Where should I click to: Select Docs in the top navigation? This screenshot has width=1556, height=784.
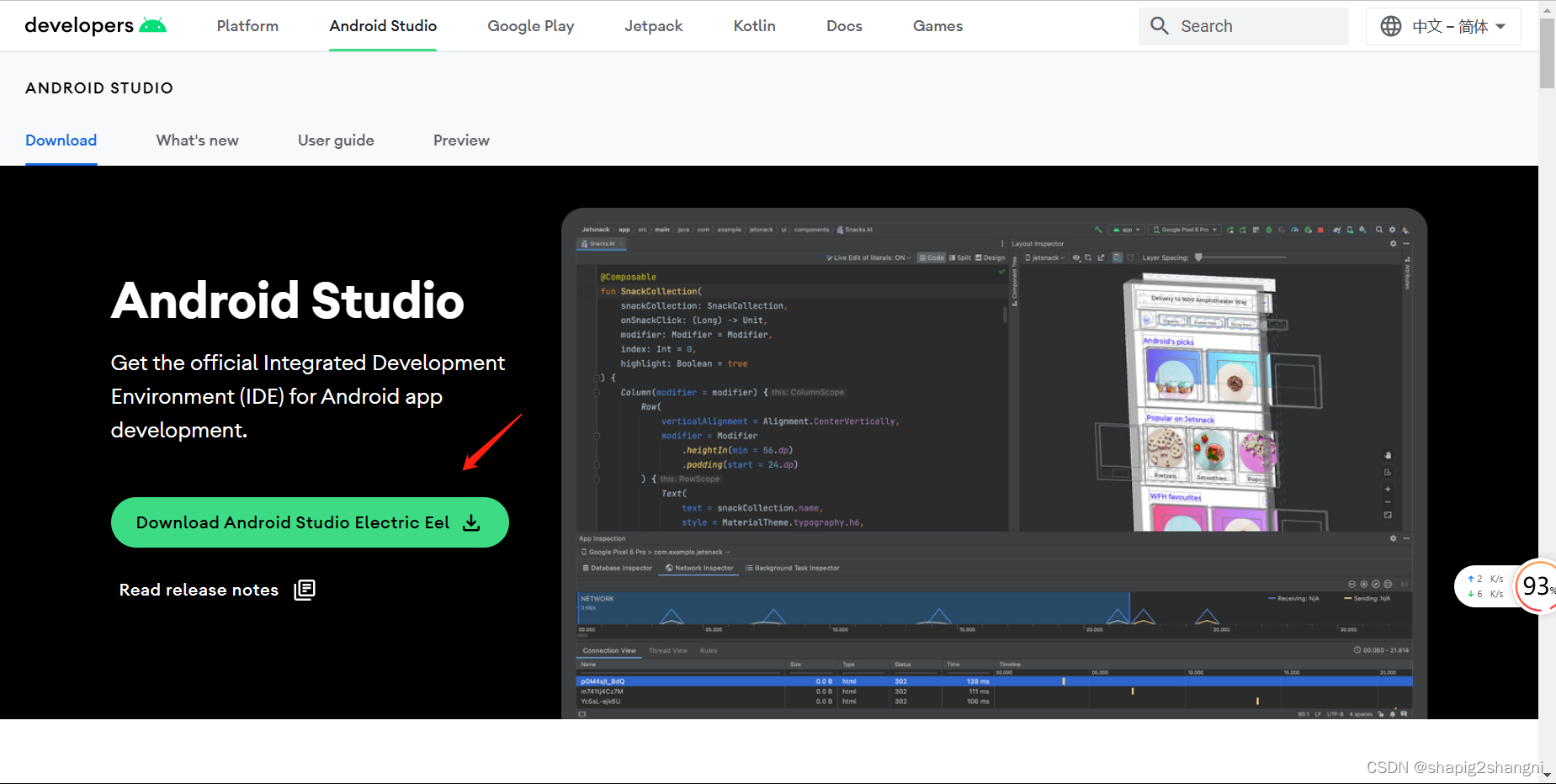tap(844, 25)
